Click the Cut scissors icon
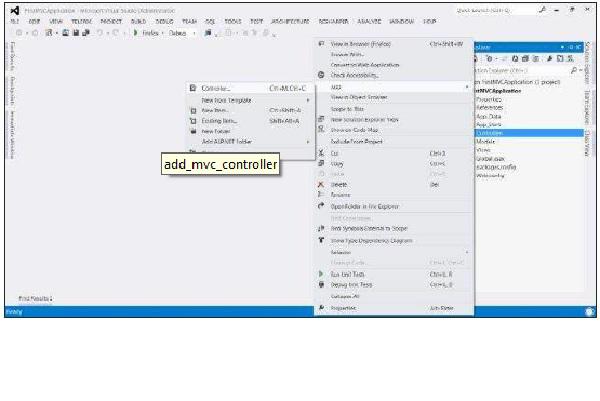The width and height of the screenshot is (600, 401). tap(321, 153)
